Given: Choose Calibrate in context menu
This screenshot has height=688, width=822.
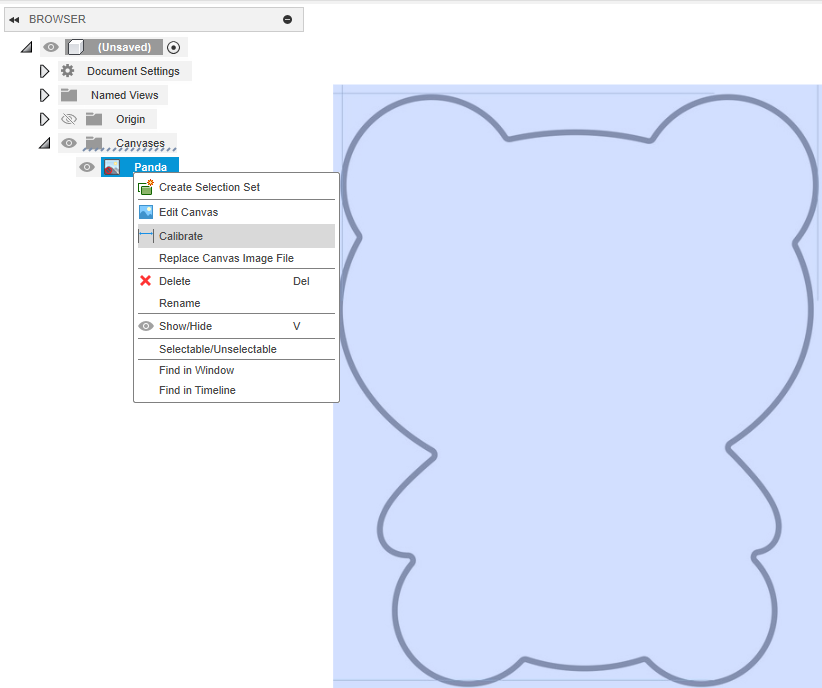Looking at the screenshot, I should coord(236,236).
